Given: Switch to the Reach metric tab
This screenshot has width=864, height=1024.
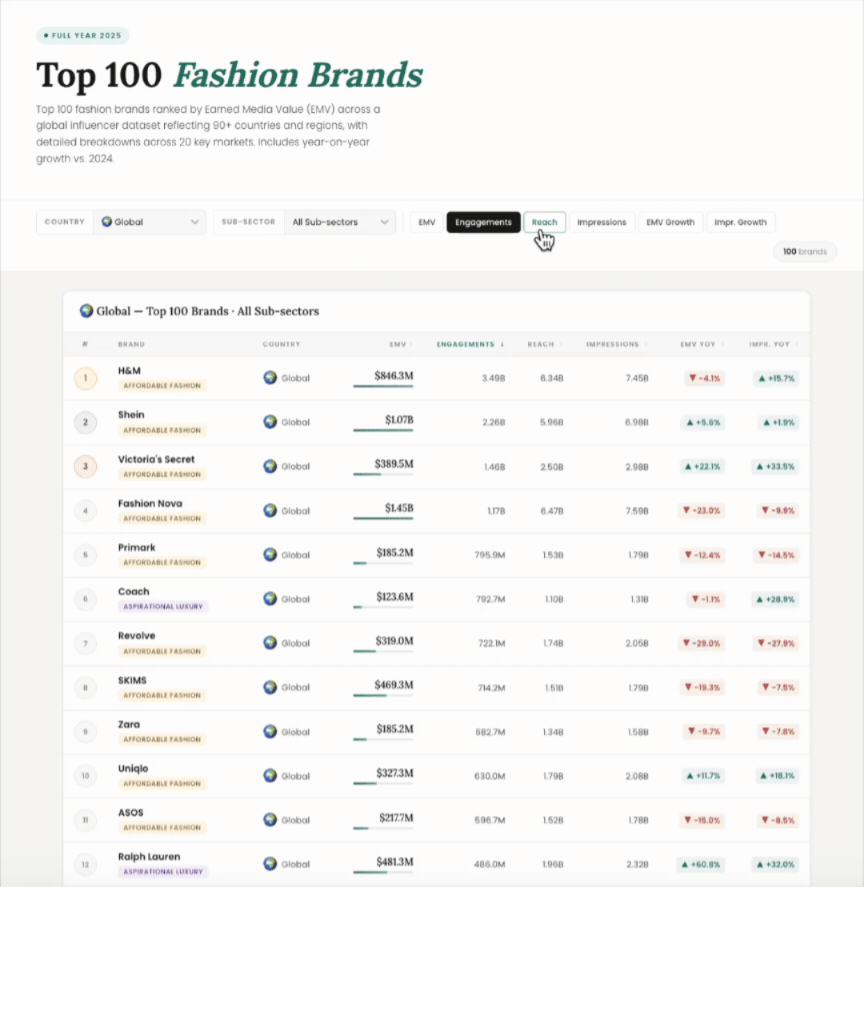Looking at the screenshot, I should [544, 222].
